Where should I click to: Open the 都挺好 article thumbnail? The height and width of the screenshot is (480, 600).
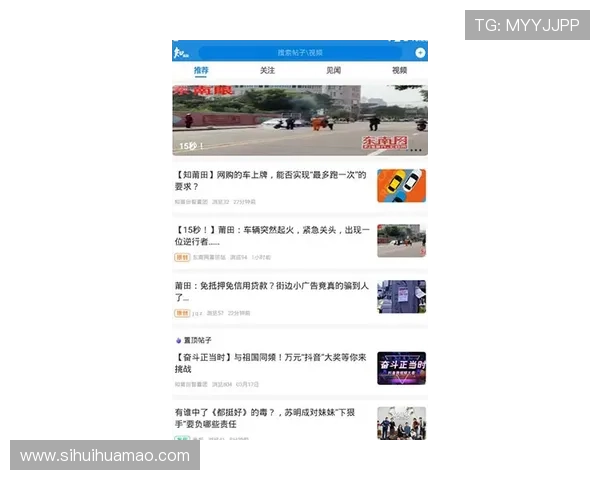click(401, 423)
